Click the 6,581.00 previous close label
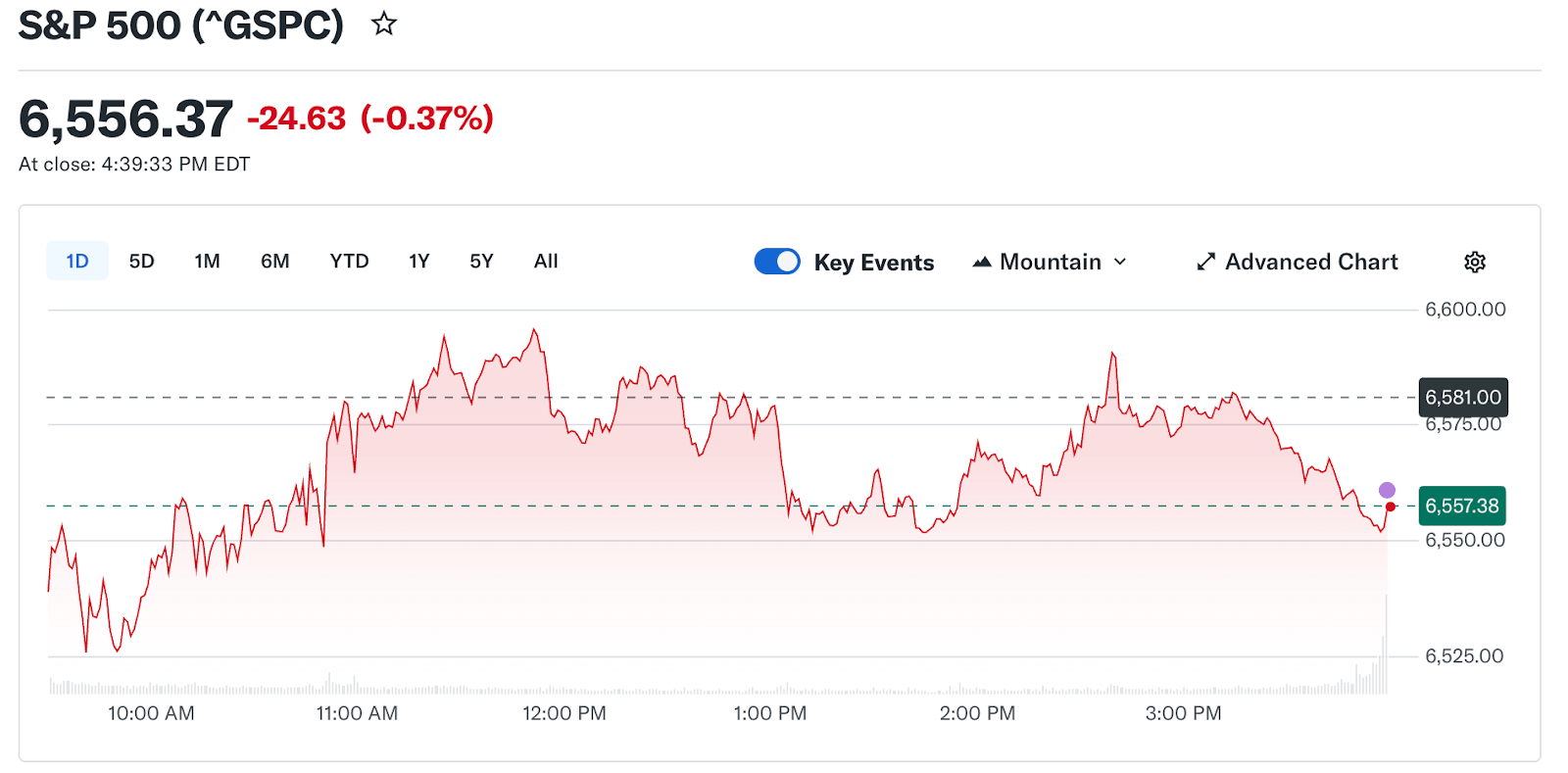1568x773 pixels. click(x=1462, y=398)
